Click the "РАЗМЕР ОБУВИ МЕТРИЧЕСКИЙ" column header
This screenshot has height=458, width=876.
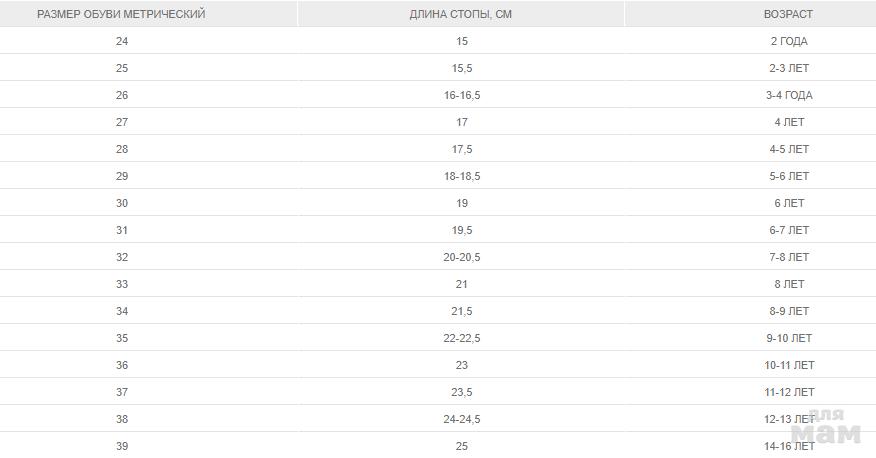click(121, 14)
